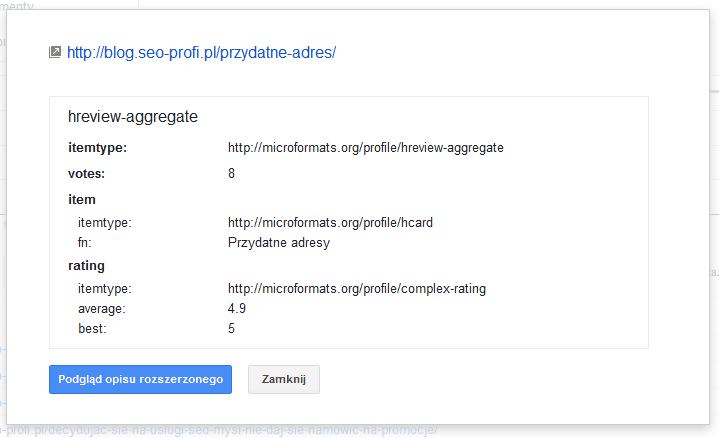Image resolution: width=719 pixels, height=438 pixels.
Task: Select the bold votes label
Action: tap(87, 174)
